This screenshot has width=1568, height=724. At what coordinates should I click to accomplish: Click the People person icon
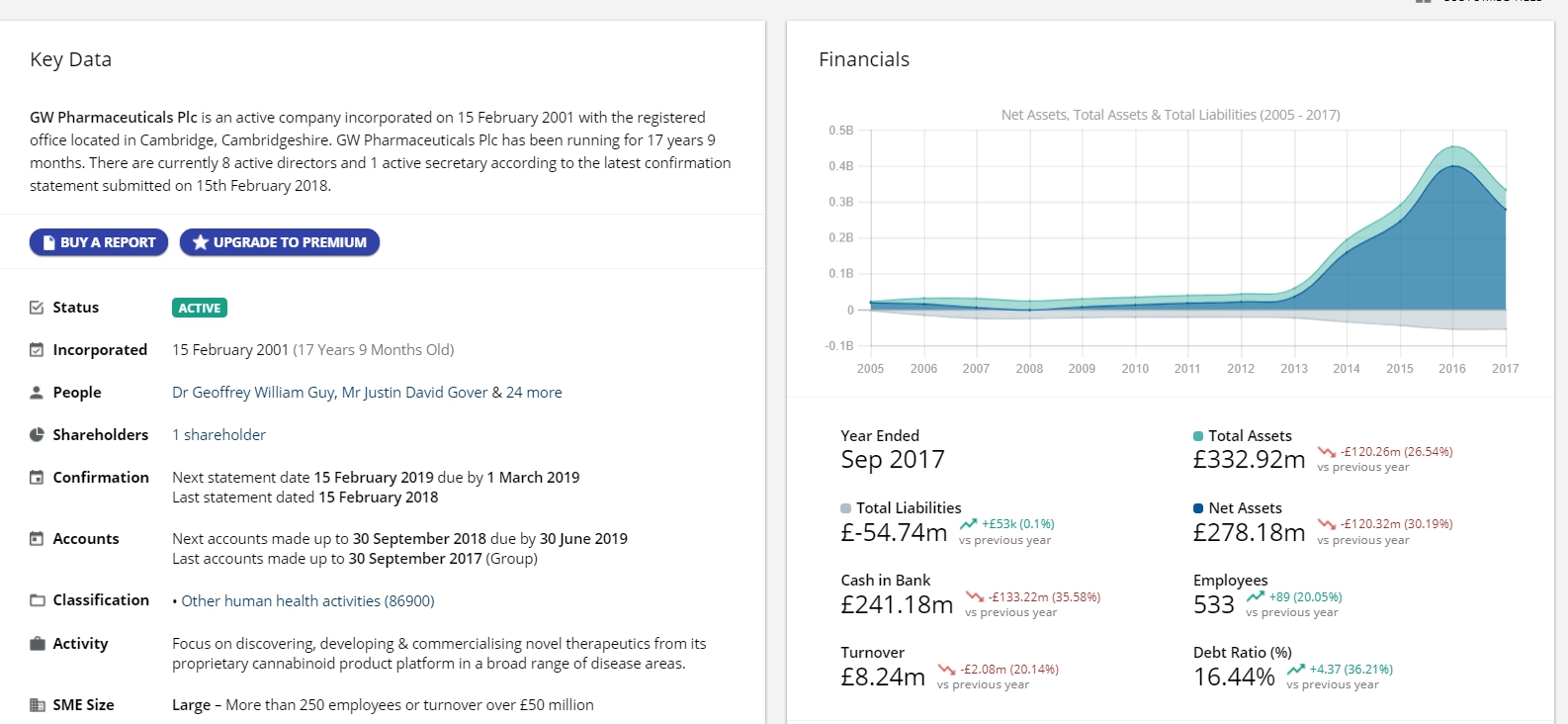pos(37,393)
